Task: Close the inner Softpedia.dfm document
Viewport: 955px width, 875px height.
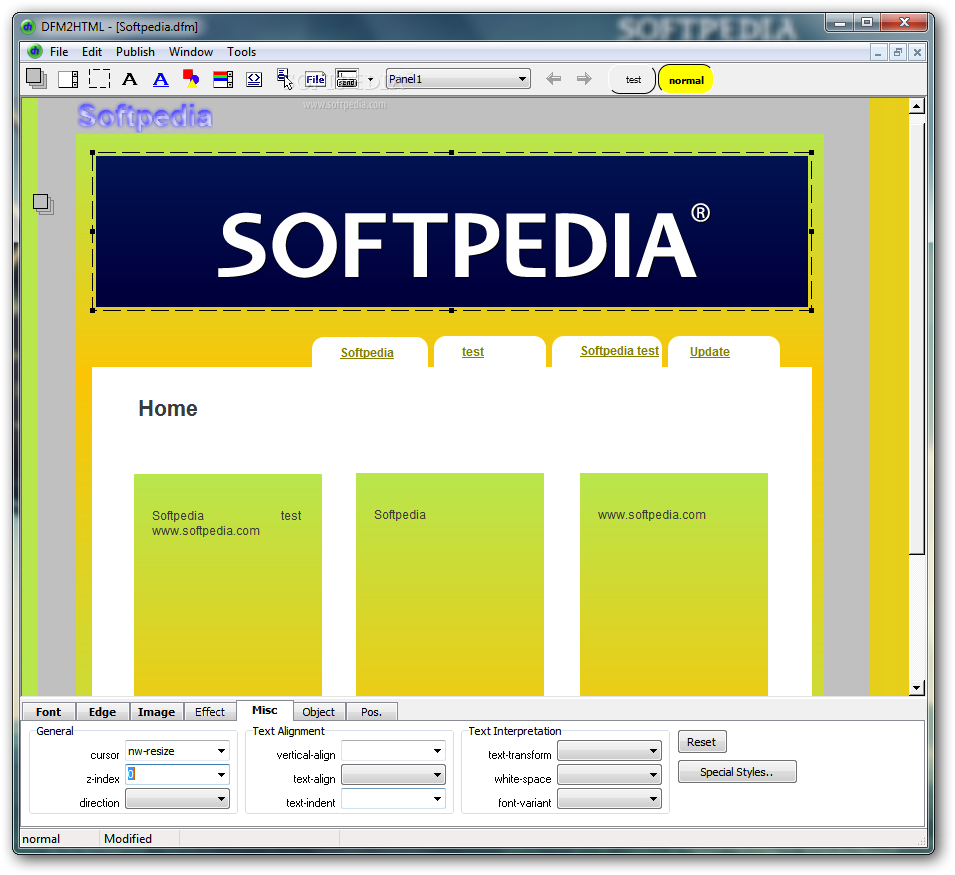Action: click(917, 52)
